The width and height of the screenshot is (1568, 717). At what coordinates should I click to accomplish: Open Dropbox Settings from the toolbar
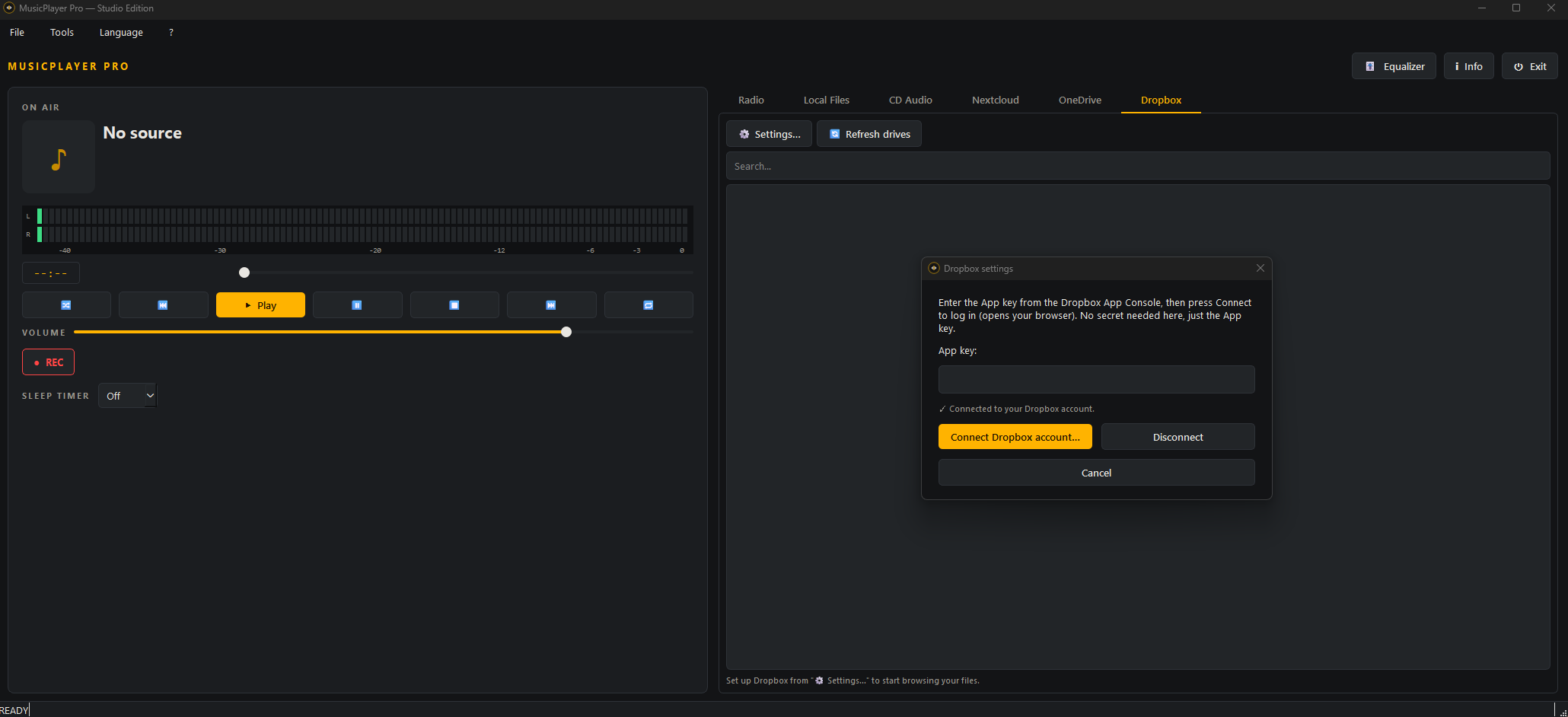pos(770,134)
